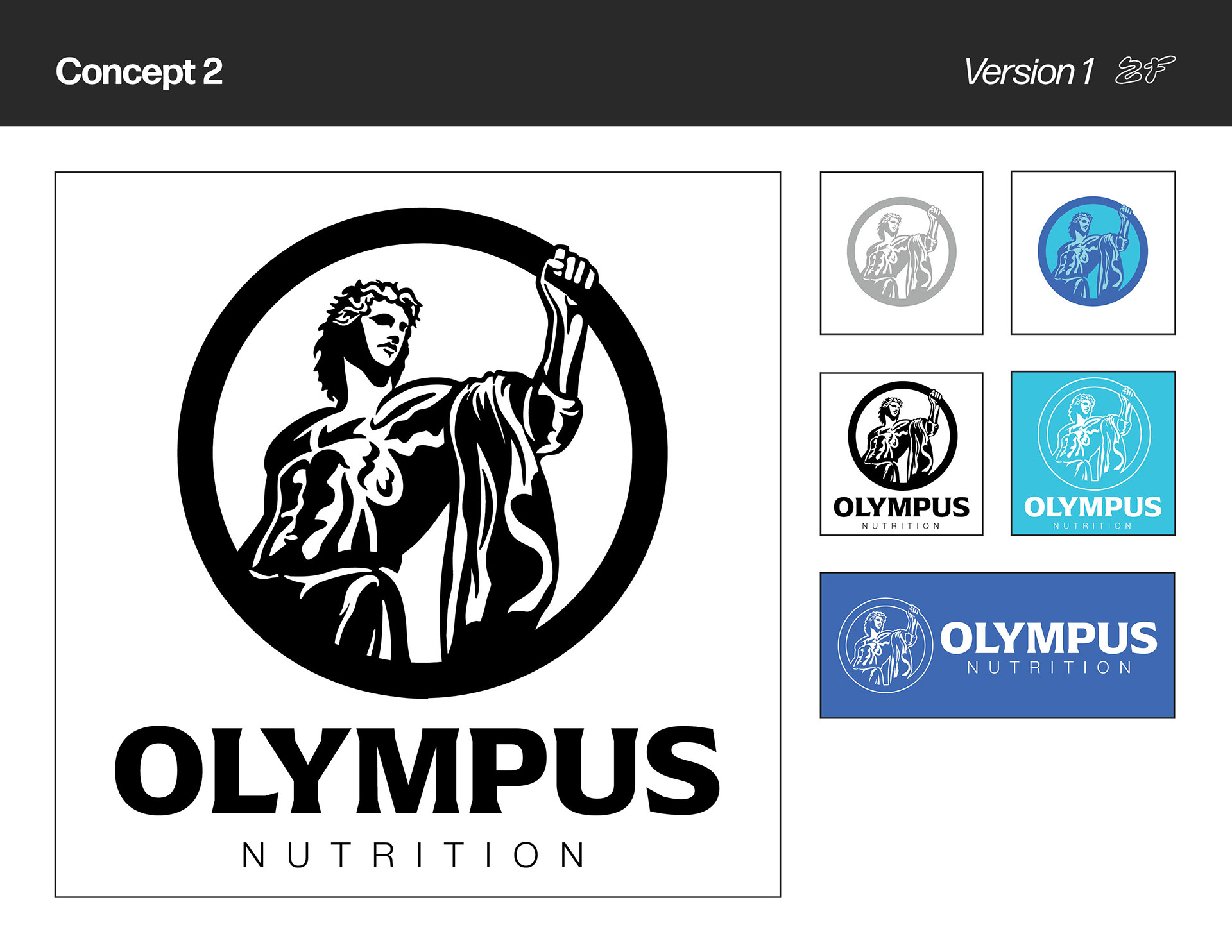Click the Concept 2 heading
This screenshot has height=952, width=1232.
139,72
